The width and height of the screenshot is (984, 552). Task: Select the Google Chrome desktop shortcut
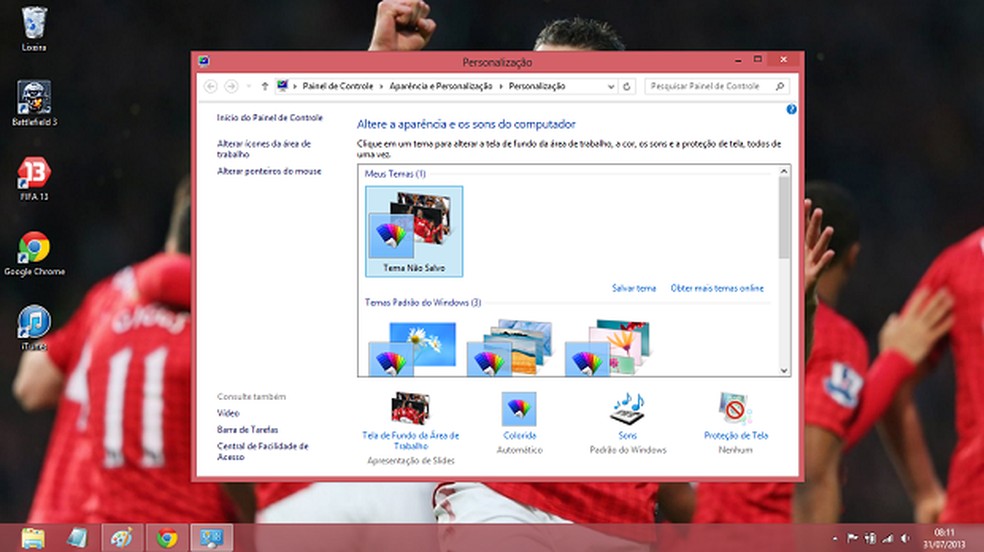34,253
